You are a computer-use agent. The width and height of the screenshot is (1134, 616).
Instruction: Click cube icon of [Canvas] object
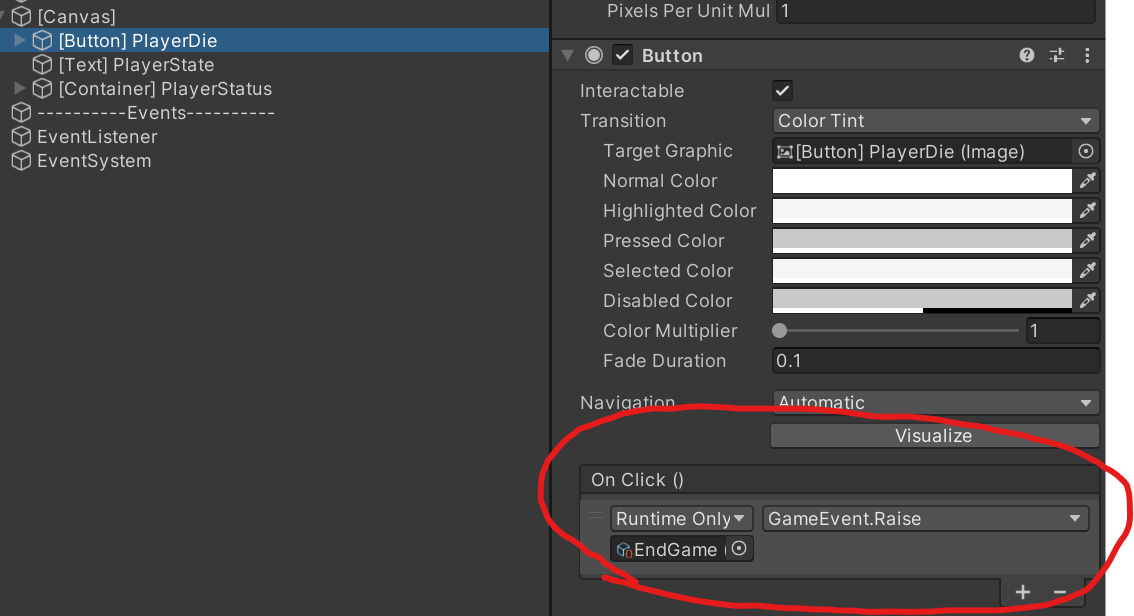coord(22,16)
